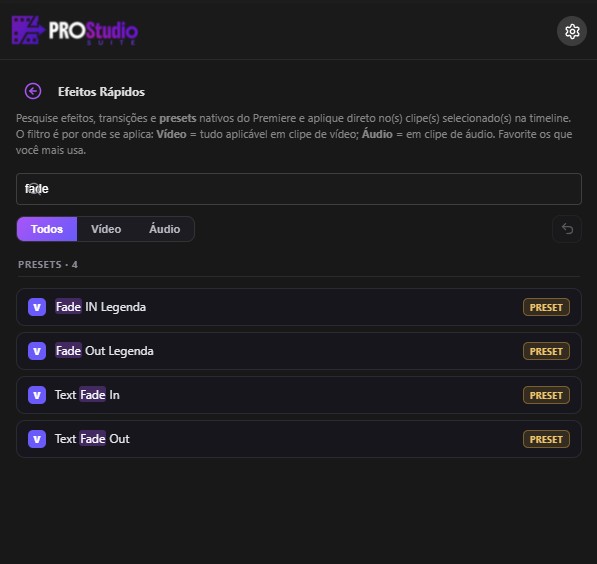Select the Todos filter tab
This screenshot has width=597, height=564.
[x=47, y=229]
